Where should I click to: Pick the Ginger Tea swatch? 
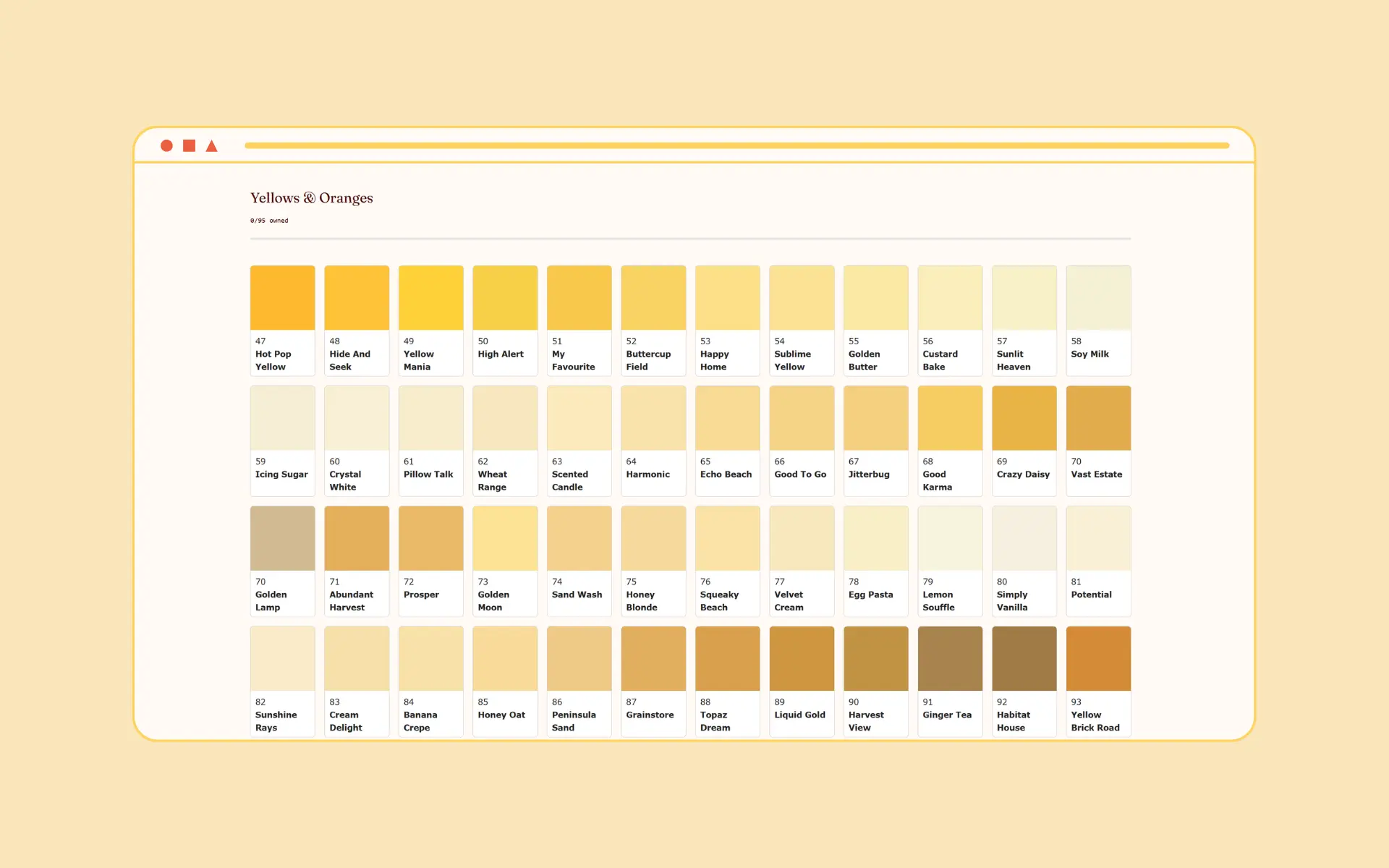point(950,681)
